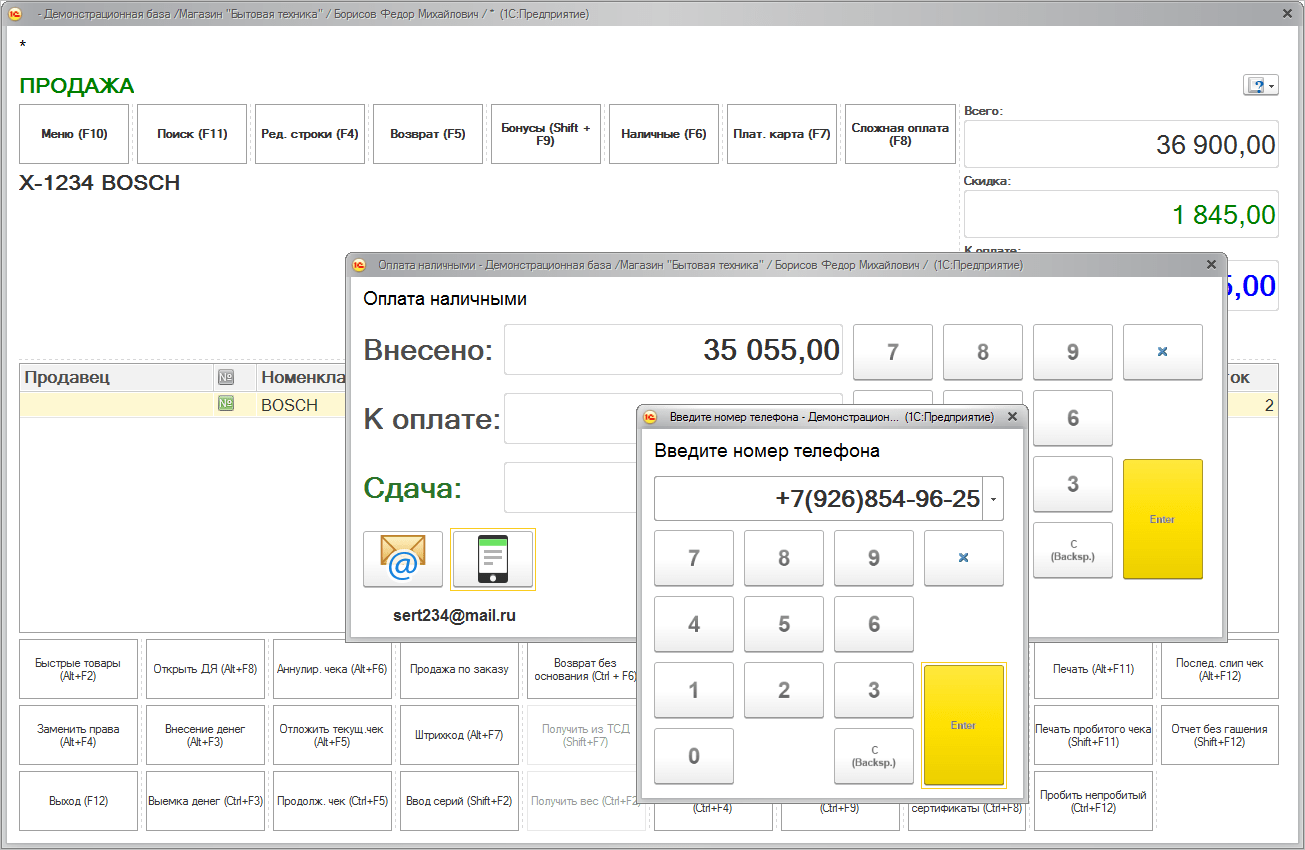This screenshot has height=850, width=1305.
Task: Click digit 4 on phone number keypad
Action: [x=694, y=624]
